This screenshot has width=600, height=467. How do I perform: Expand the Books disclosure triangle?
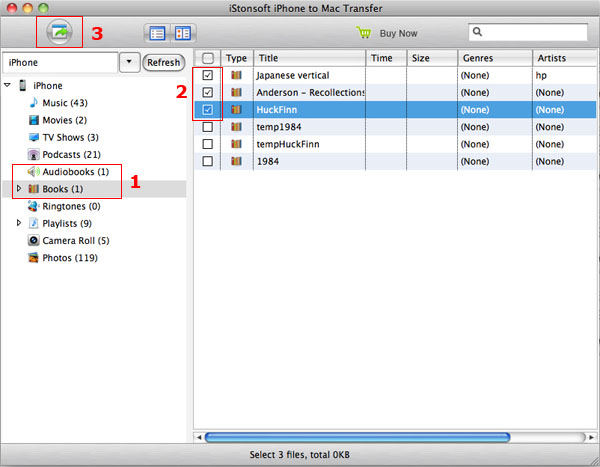[x=18, y=188]
